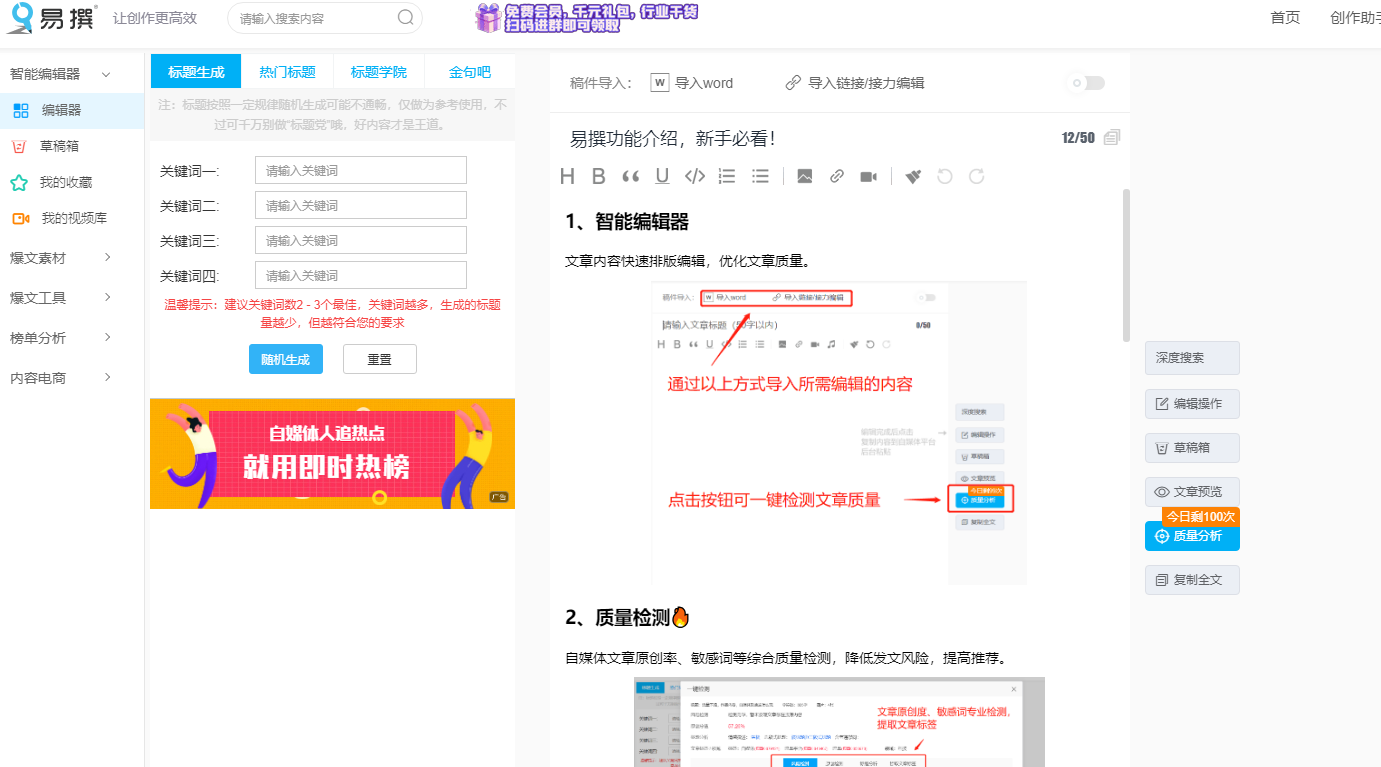Toggle bold formatting in the editor toolbar
1381x767 pixels.
(x=598, y=176)
